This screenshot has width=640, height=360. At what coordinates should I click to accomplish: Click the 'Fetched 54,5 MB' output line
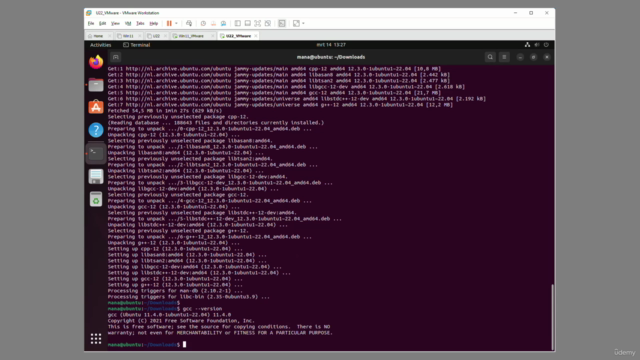(165, 111)
